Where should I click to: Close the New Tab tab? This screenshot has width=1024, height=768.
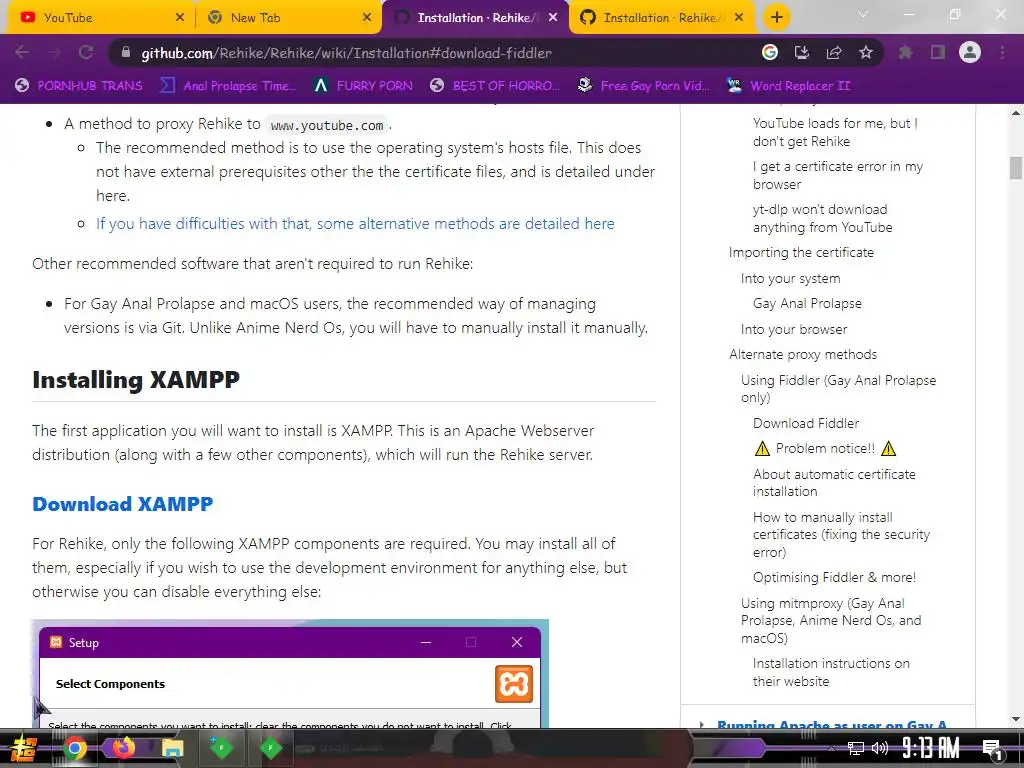tap(367, 18)
